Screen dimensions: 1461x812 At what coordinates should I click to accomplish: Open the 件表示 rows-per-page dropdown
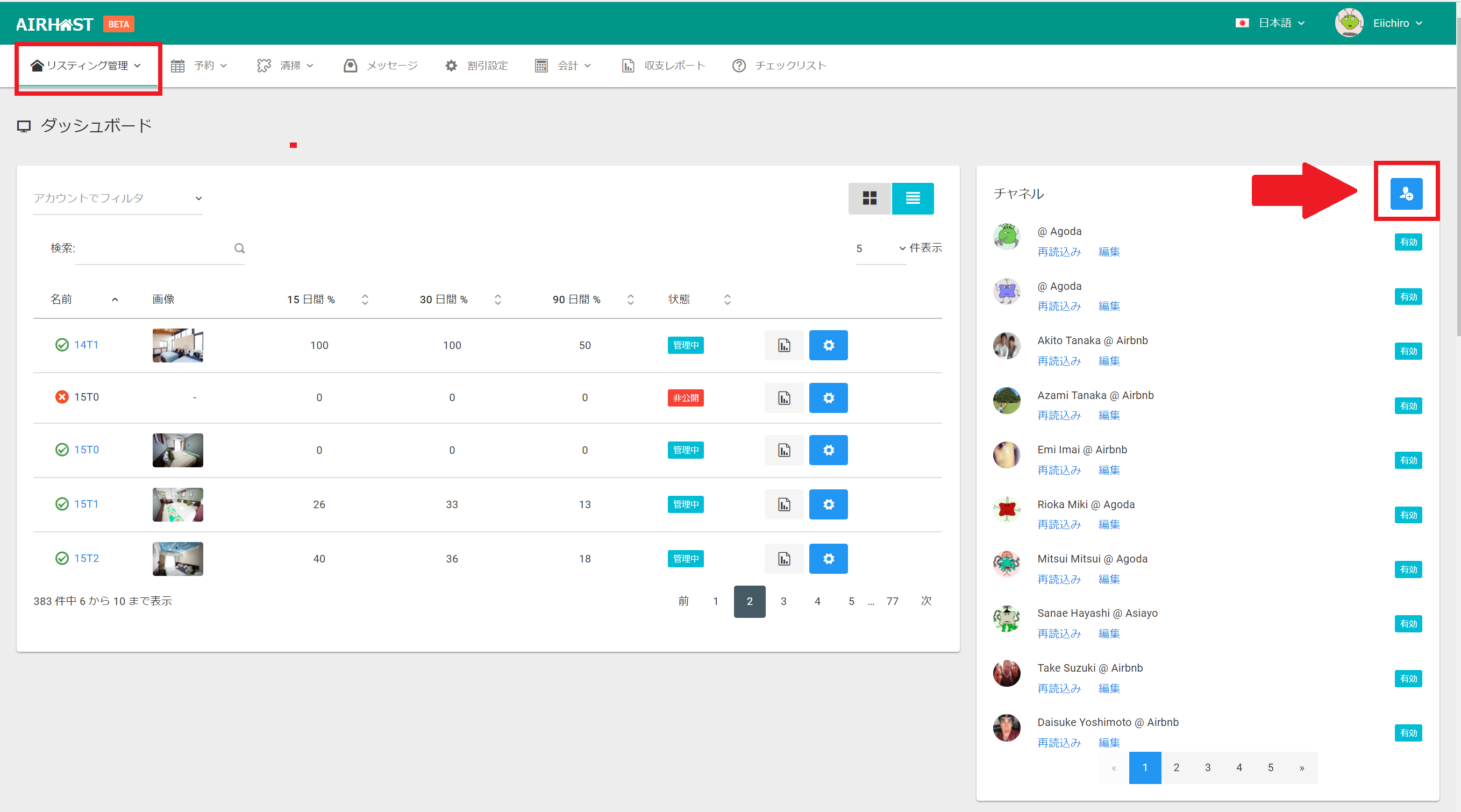click(881, 248)
